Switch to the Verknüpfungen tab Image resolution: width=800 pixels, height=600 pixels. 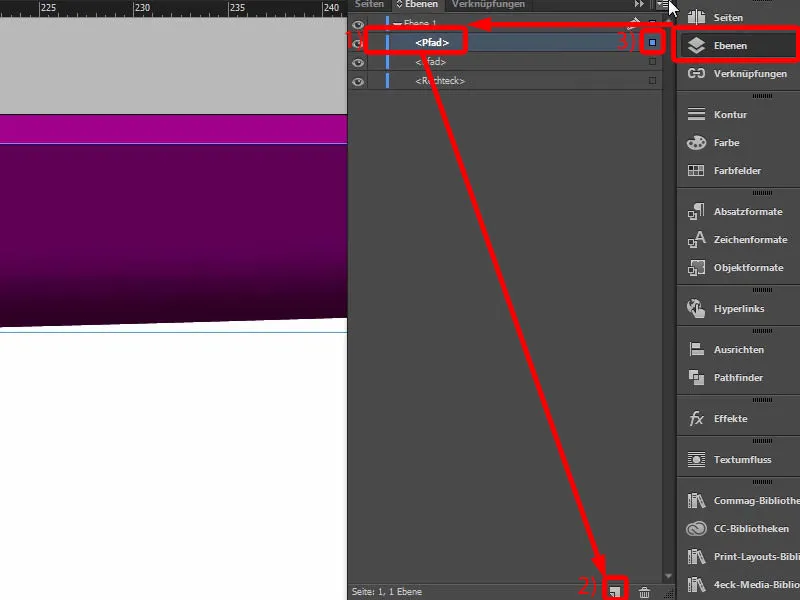[x=488, y=5]
